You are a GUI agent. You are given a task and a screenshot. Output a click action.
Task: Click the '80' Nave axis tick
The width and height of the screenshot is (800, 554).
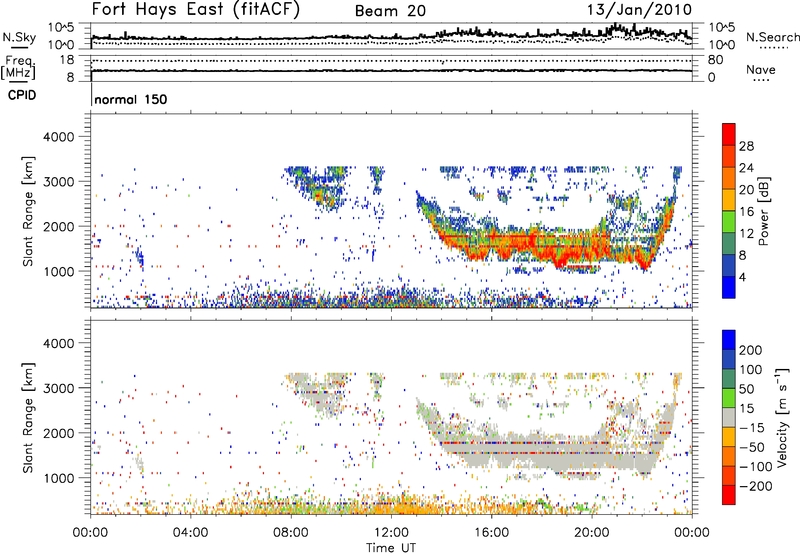(x=715, y=60)
